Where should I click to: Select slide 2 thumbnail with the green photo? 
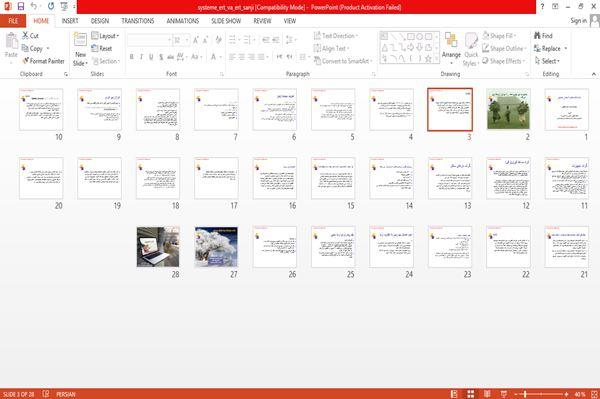[508, 109]
